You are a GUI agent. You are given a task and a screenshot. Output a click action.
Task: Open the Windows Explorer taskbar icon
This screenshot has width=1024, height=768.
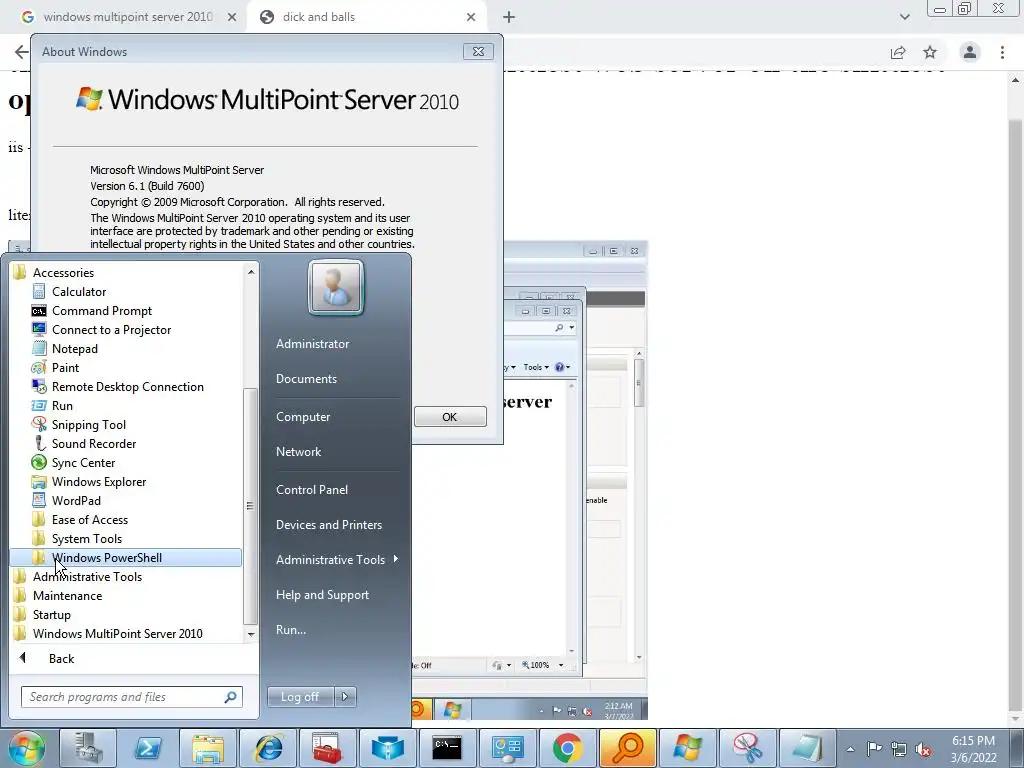pos(208,748)
